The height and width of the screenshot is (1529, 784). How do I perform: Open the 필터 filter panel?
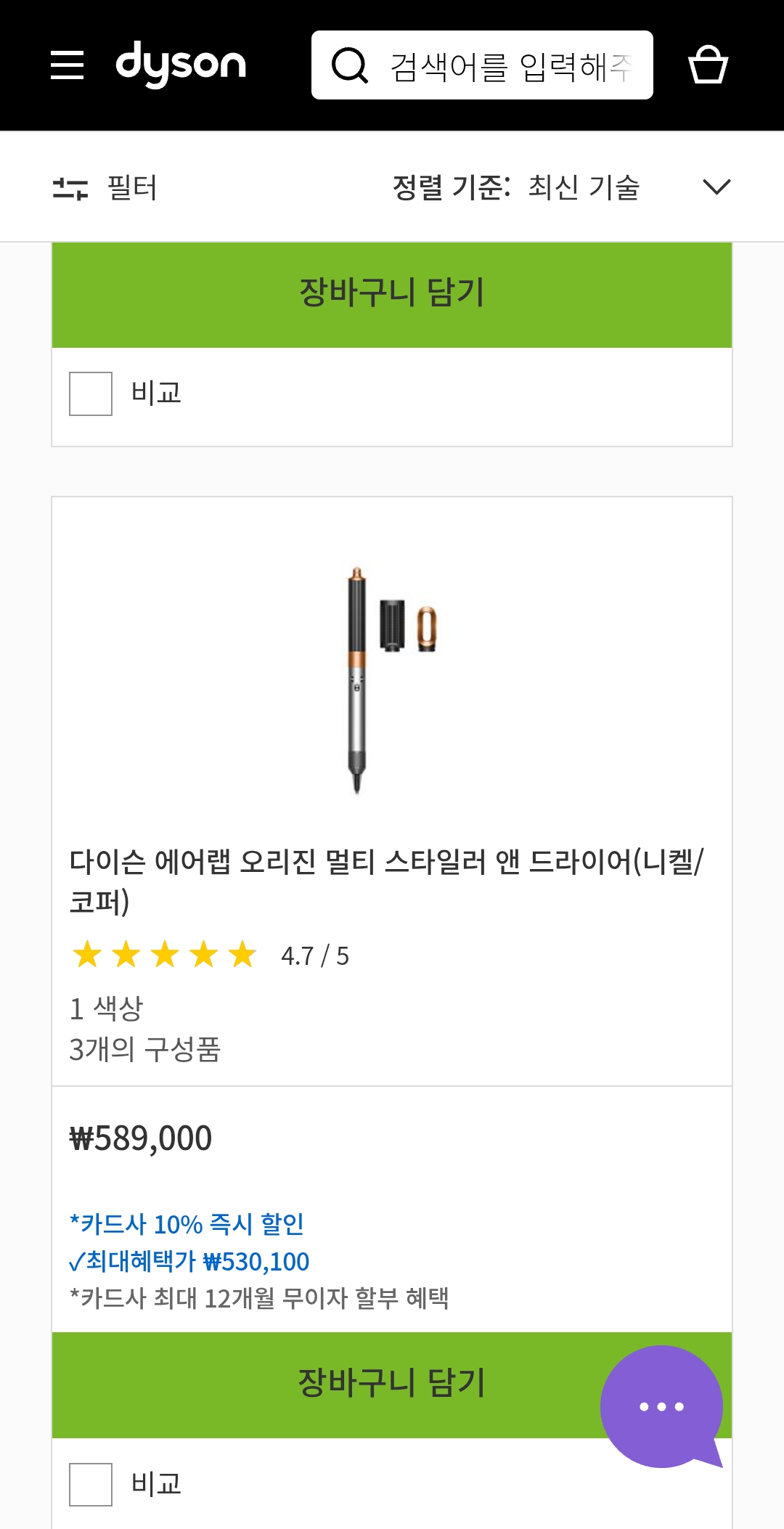131,187
